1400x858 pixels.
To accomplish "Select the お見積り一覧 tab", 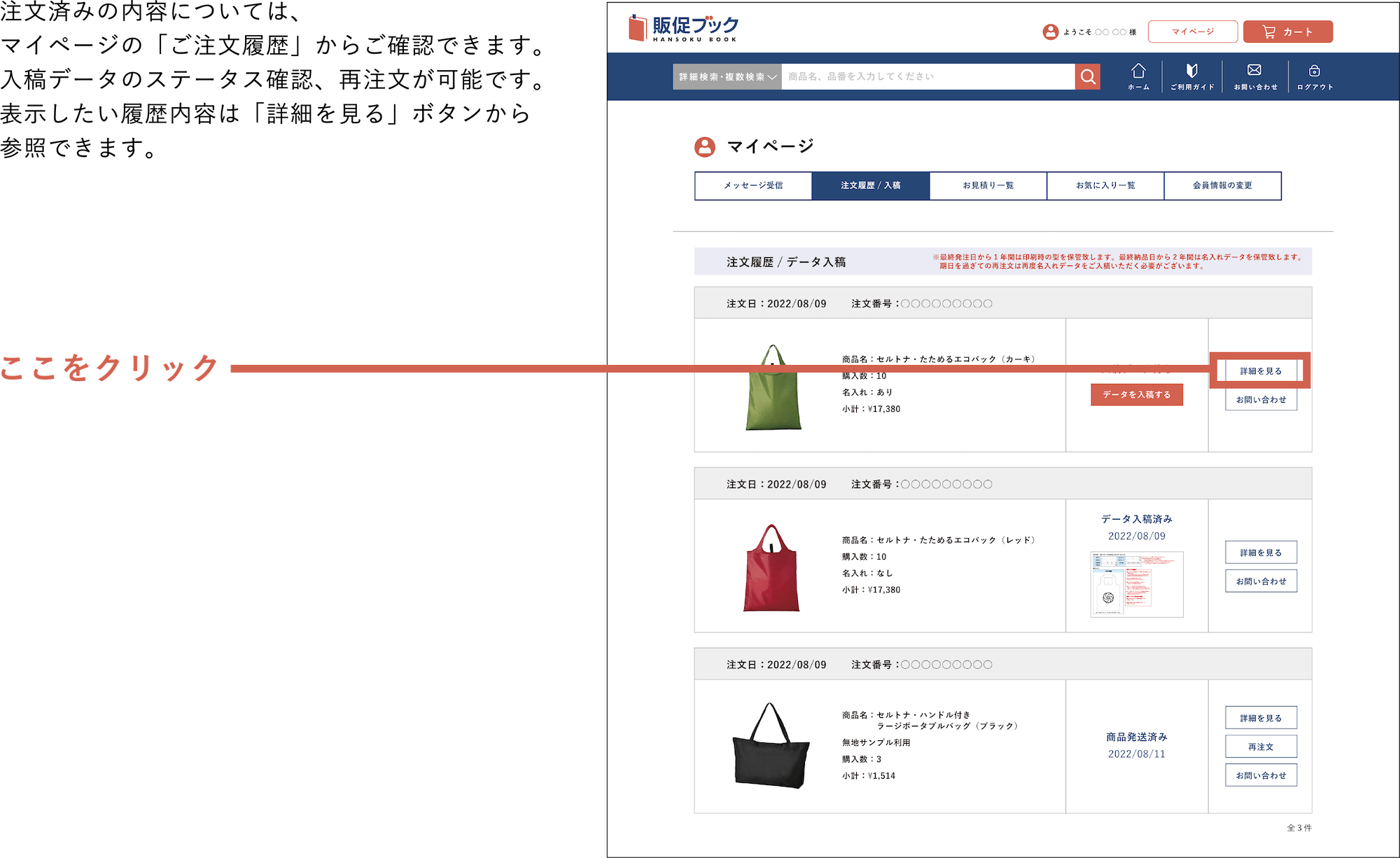I will tap(988, 186).
